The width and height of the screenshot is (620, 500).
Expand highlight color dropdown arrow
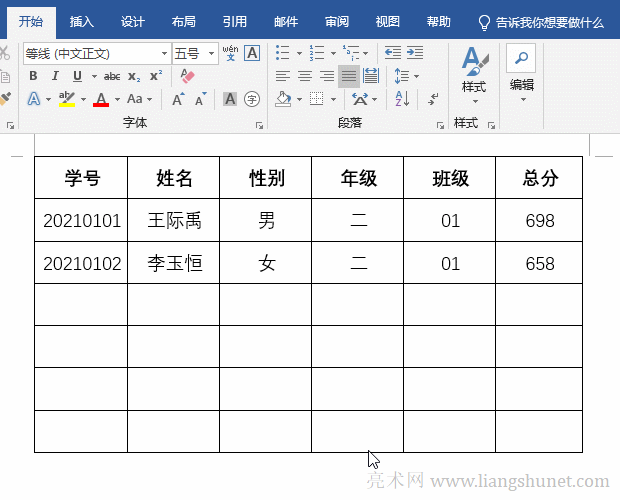coord(83,99)
